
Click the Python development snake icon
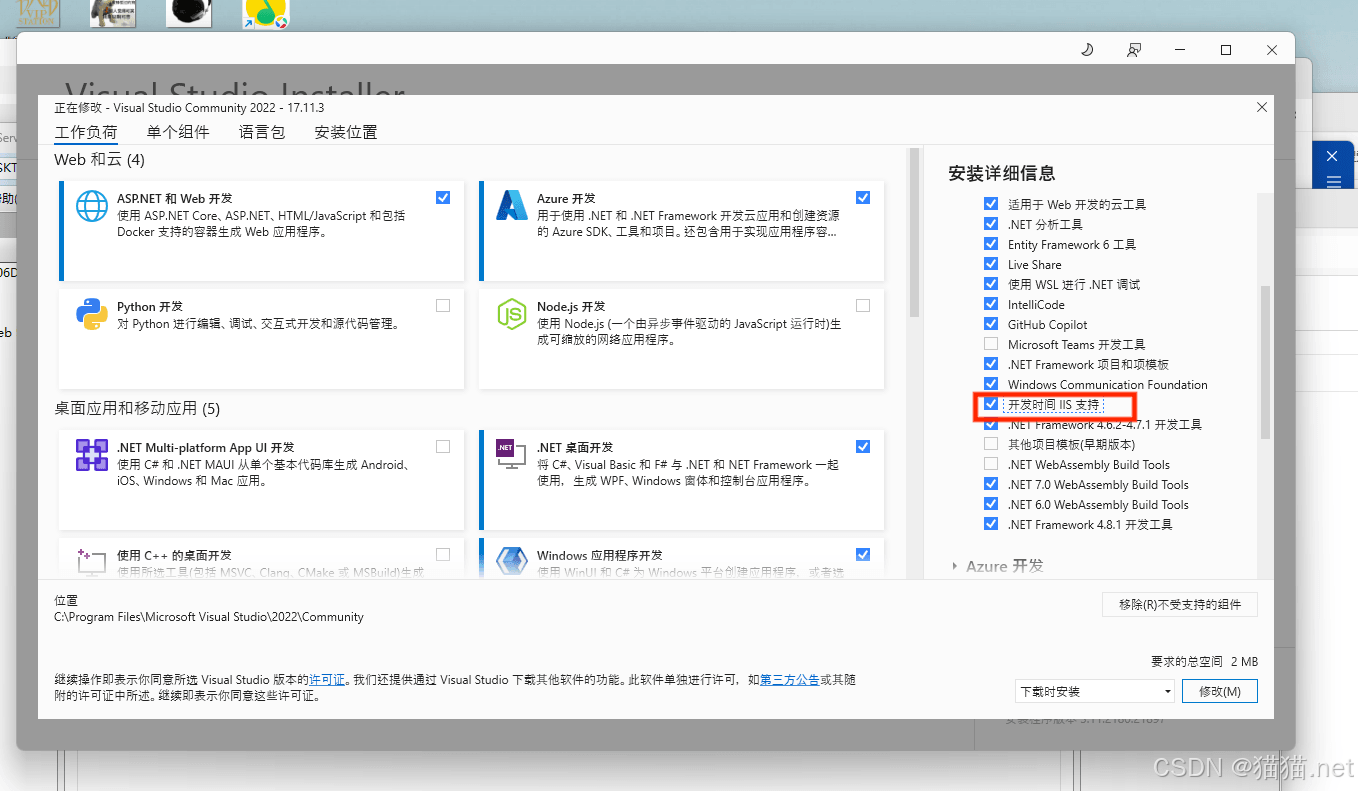click(x=92, y=314)
